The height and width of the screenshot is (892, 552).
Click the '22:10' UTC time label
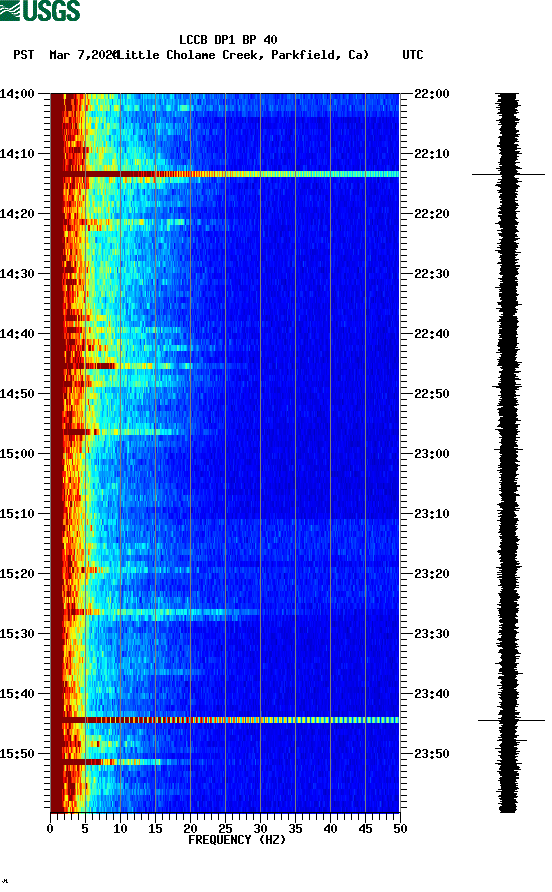pyautogui.click(x=432, y=154)
